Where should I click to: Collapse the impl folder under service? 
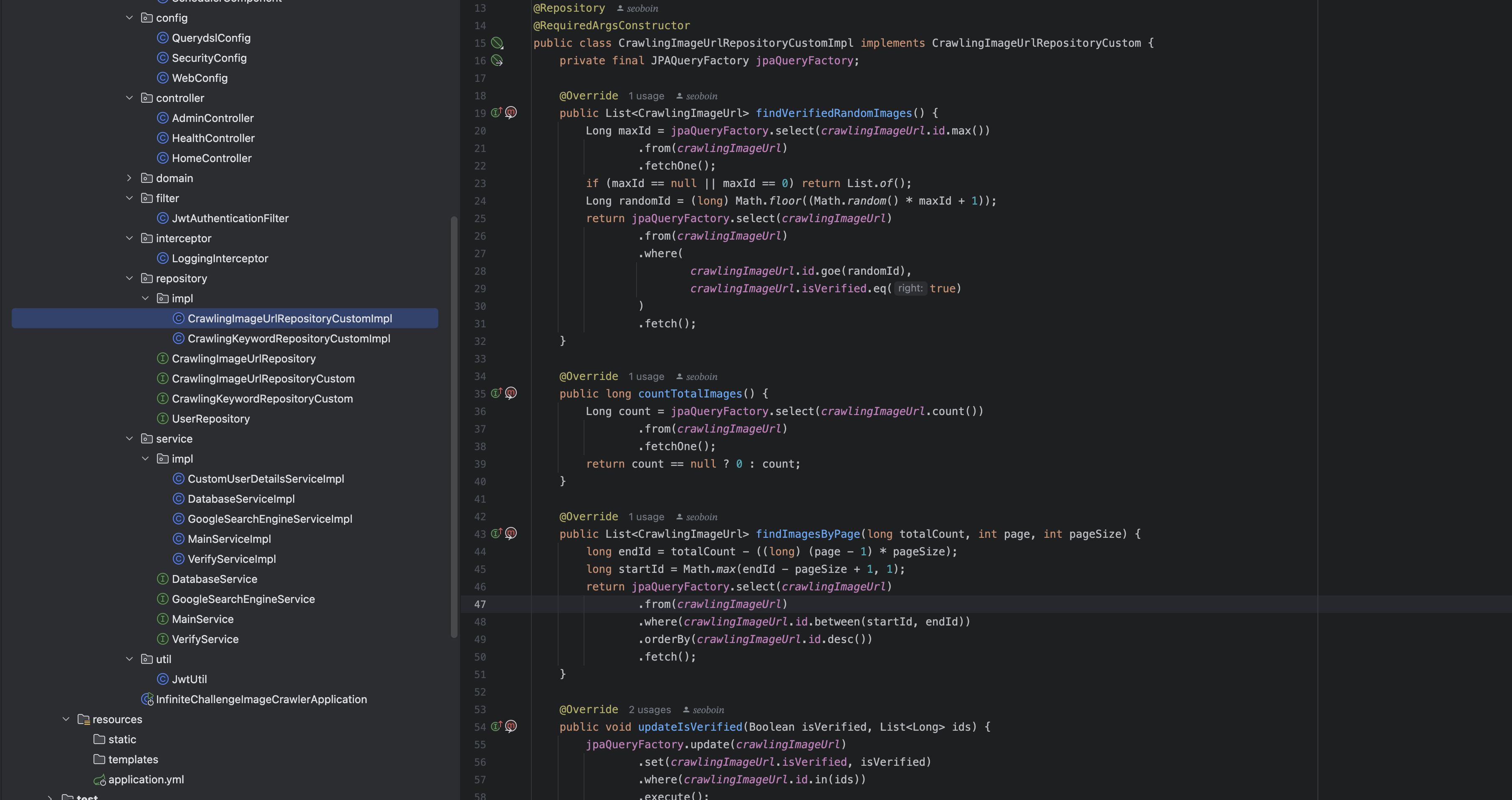pos(145,458)
